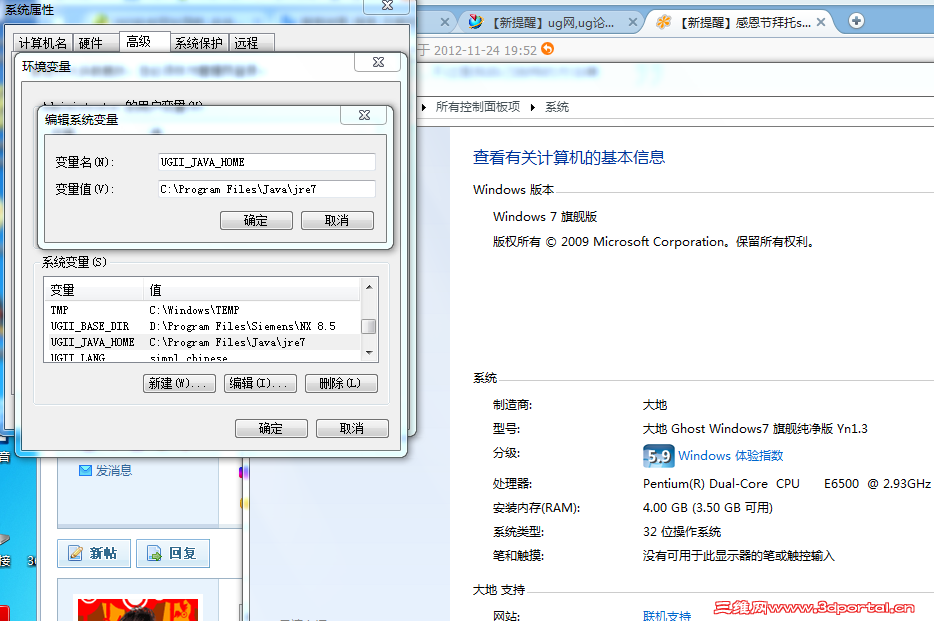Click the 变量名 input field

(266, 162)
